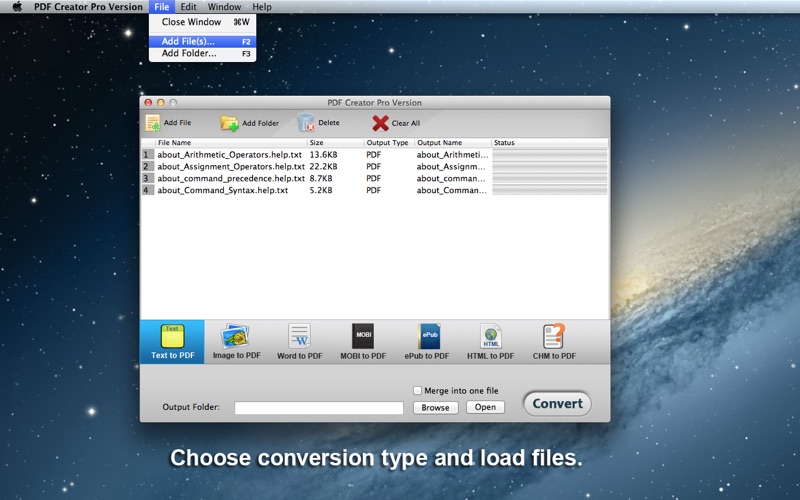
Task: Click the Clear All red X icon
Action: click(x=380, y=123)
